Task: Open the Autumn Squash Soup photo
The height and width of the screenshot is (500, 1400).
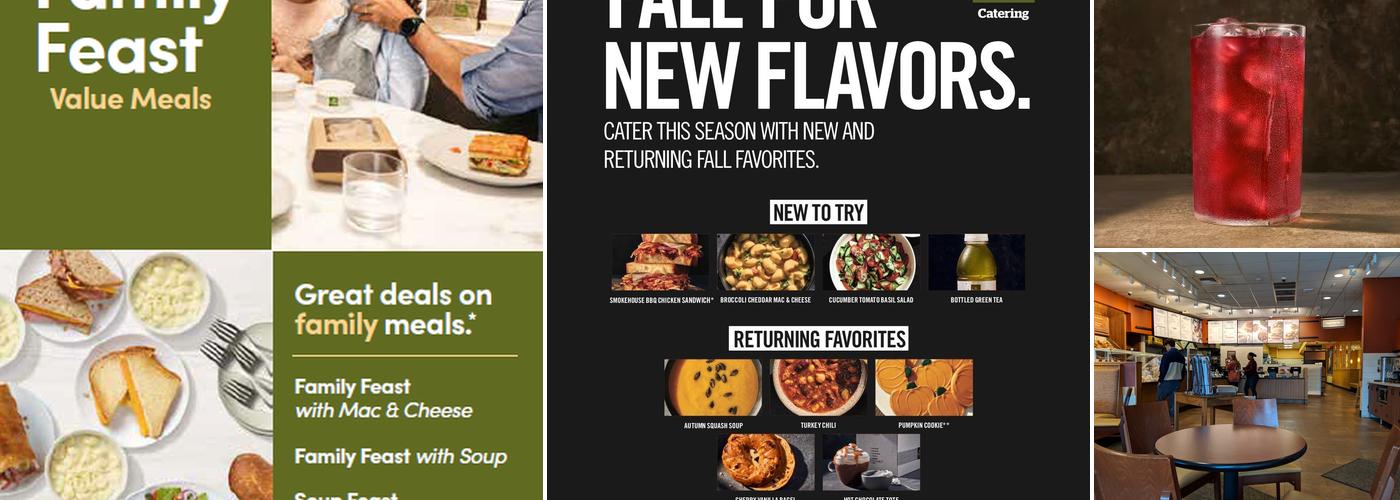Action: click(x=713, y=387)
